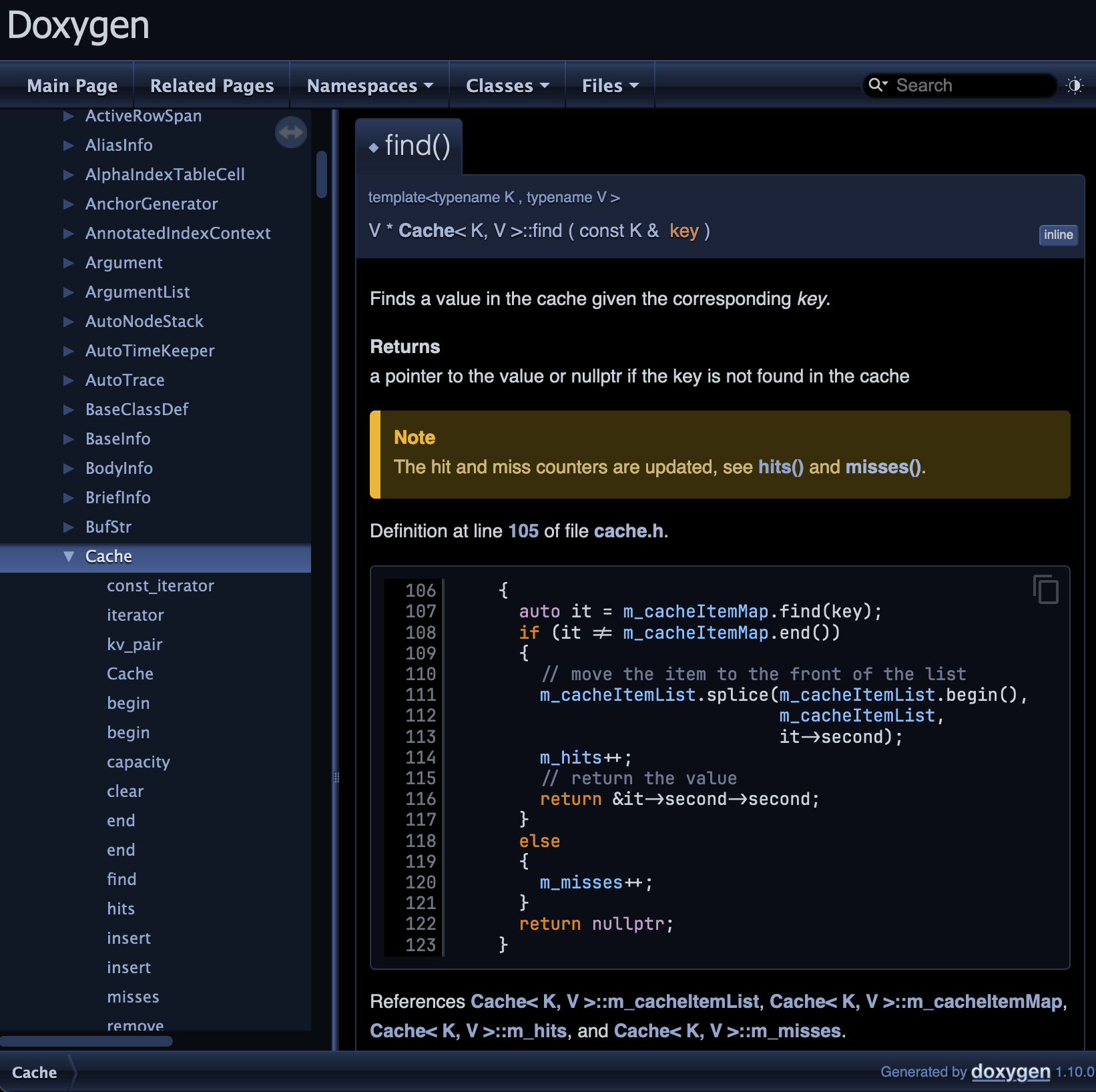This screenshot has height=1092, width=1096.
Task: Expand the AnnotatedIndexContext tree arrow
Action: 68,234
